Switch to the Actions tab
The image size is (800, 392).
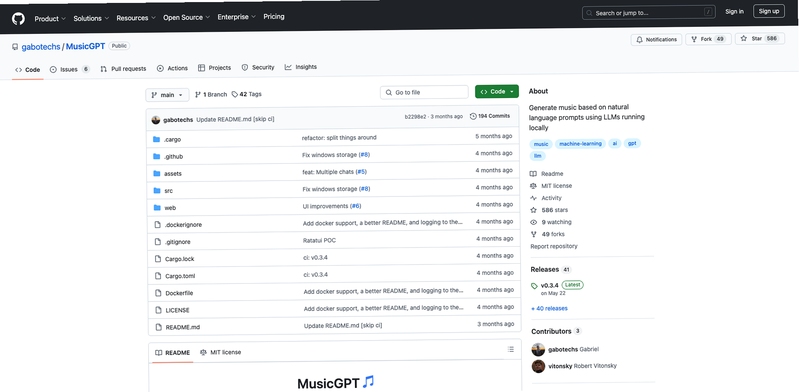point(172,68)
